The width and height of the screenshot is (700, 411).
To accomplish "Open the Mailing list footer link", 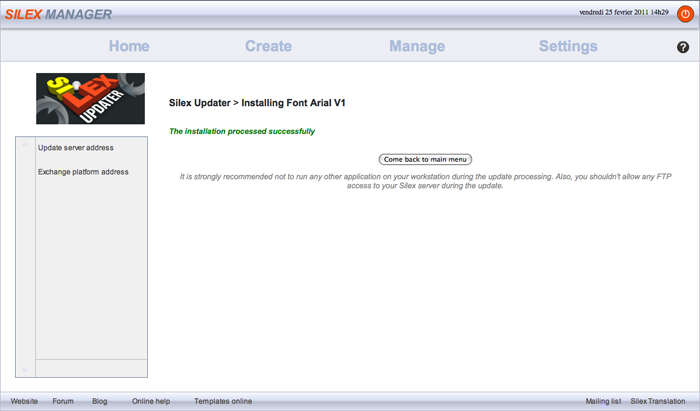I will 603,401.
